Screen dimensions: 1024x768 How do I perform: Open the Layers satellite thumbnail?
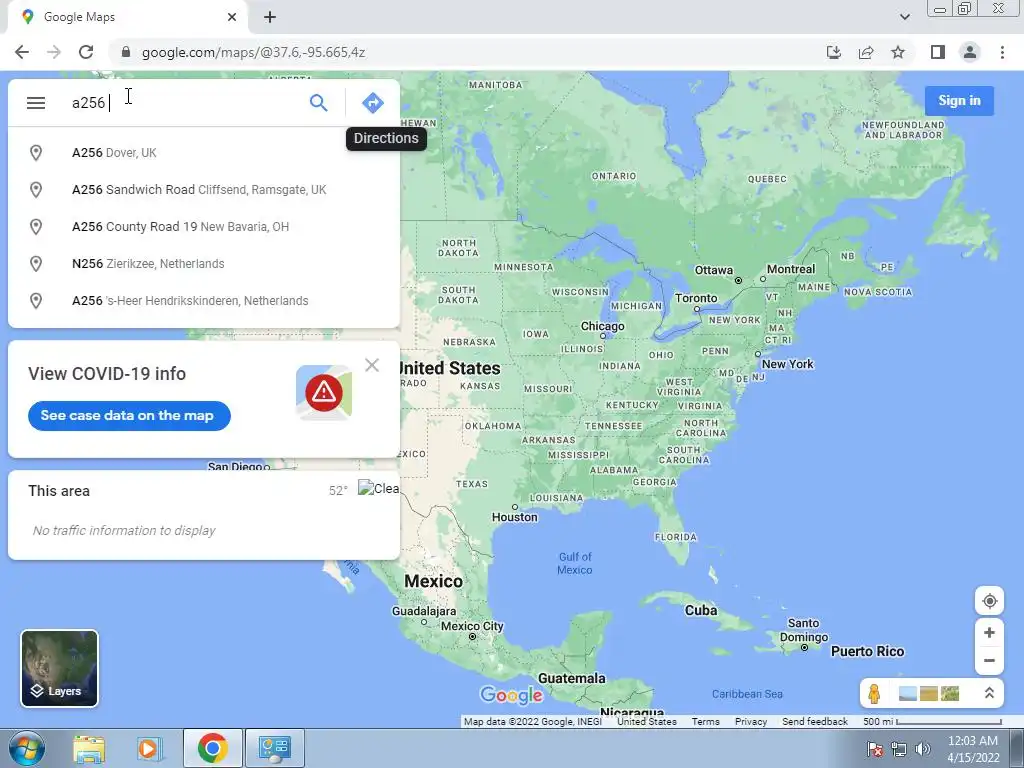pos(59,669)
